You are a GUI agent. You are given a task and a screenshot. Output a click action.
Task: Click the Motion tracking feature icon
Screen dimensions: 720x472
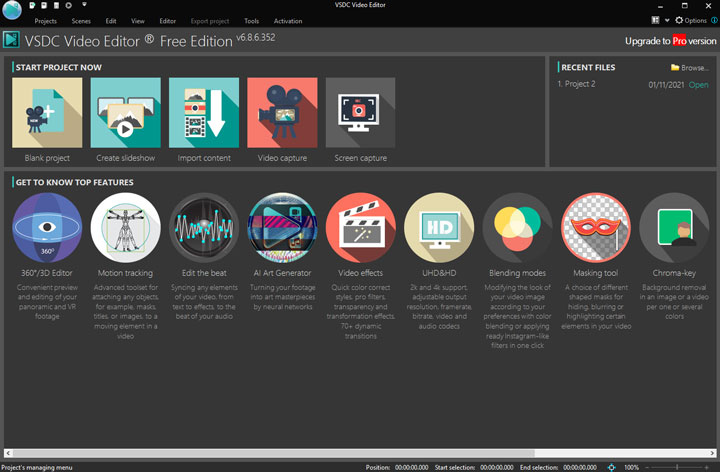click(x=125, y=228)
